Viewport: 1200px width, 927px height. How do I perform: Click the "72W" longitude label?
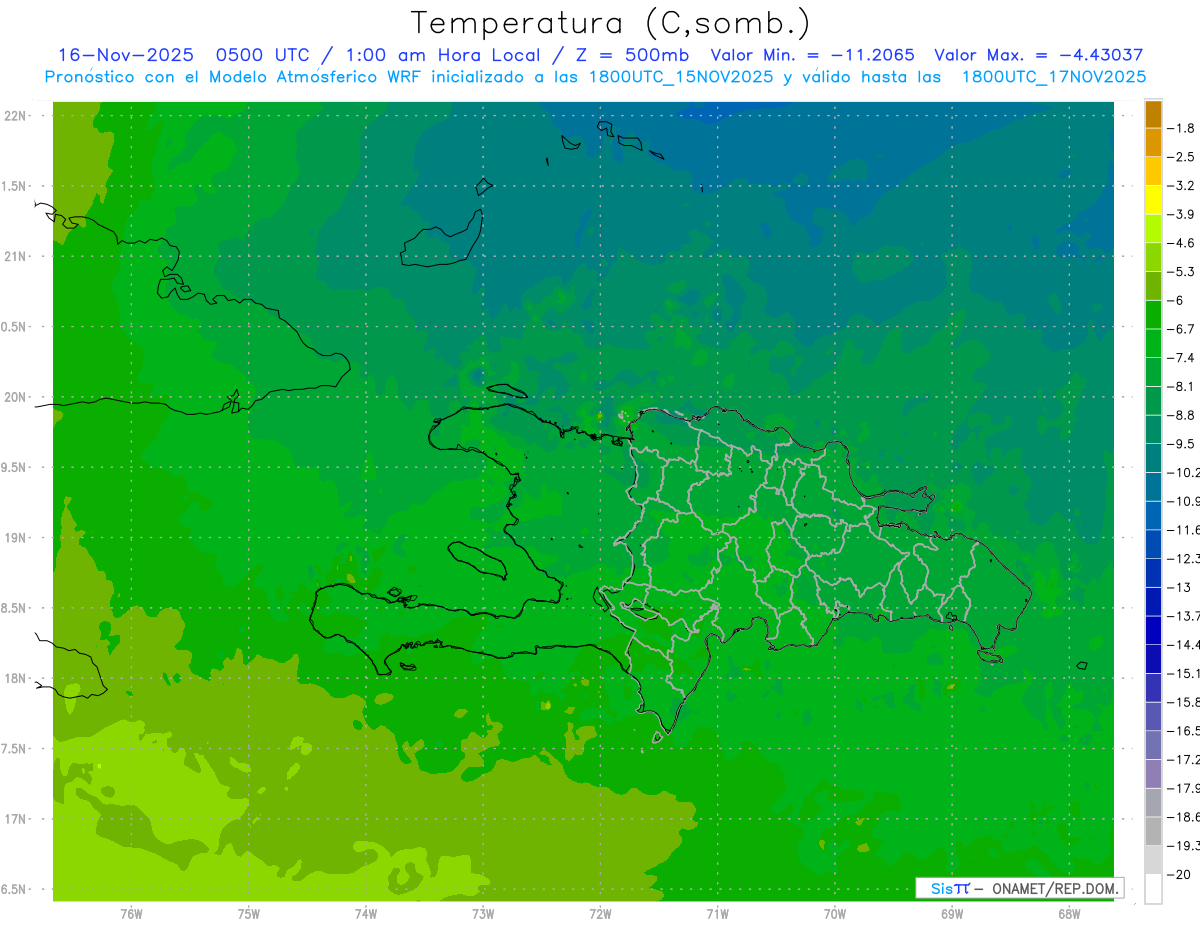(600, 913)
